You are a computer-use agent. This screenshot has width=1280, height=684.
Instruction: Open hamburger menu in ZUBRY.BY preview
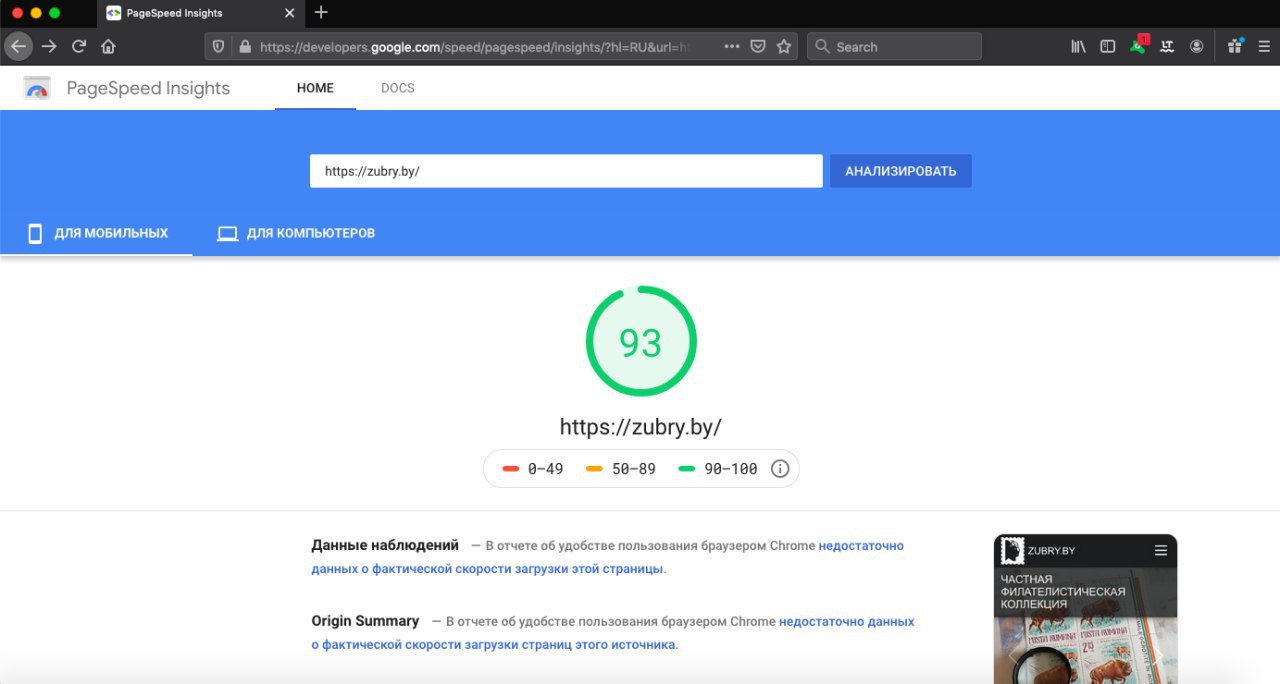(1160, 550)
